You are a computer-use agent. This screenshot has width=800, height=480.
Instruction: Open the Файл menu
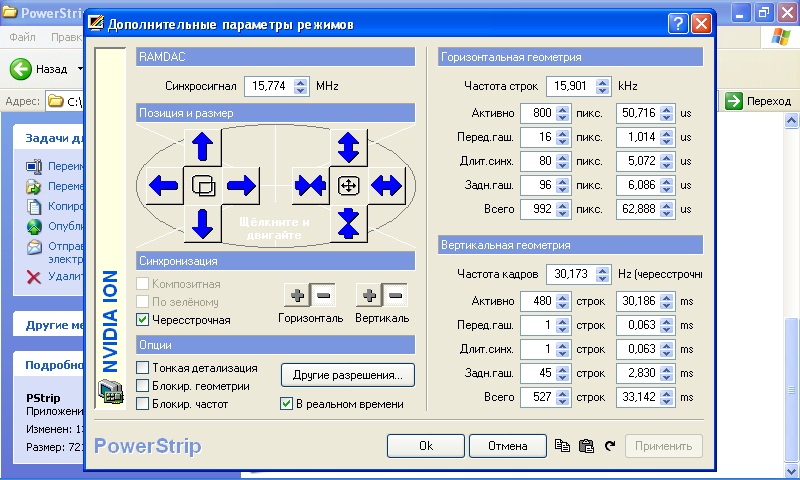click(23, 37)
